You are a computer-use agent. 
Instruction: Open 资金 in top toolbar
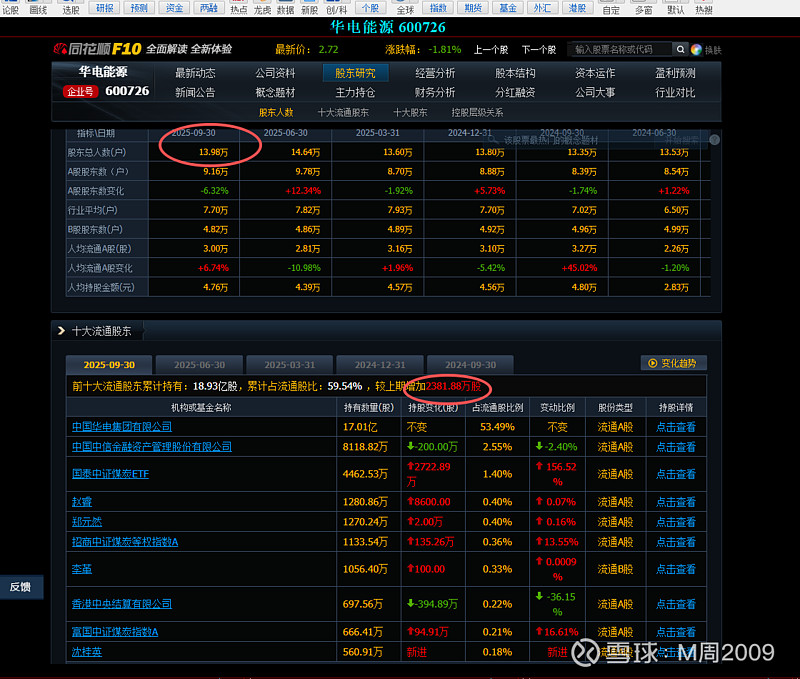coord(174,8)
